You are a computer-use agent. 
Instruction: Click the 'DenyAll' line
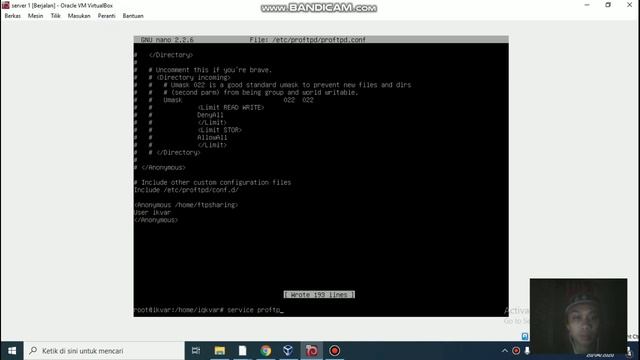coord(210,115)
